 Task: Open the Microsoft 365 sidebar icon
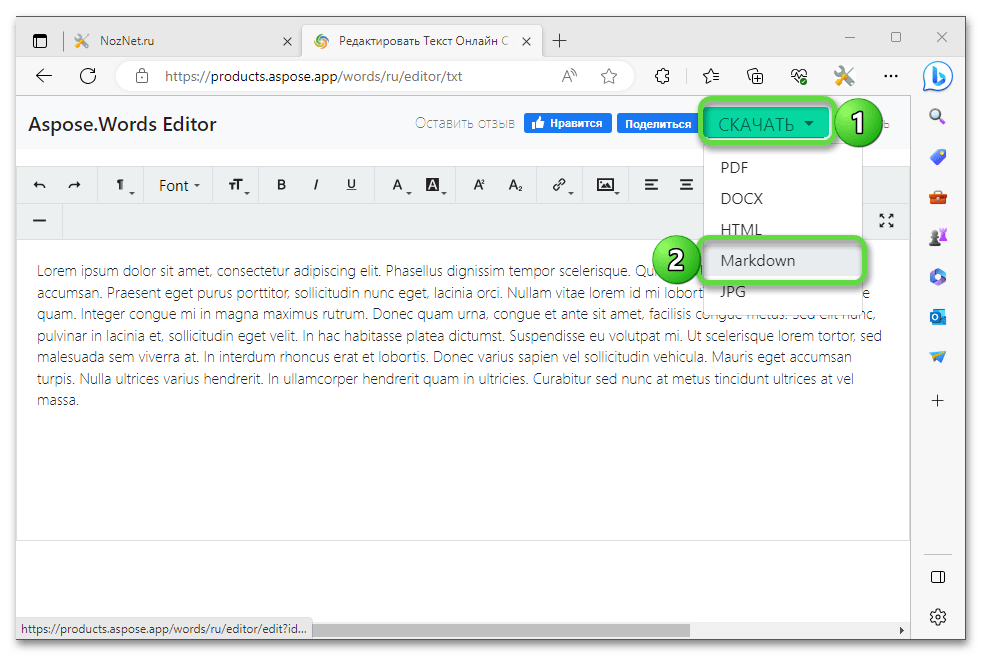(938, 277)
